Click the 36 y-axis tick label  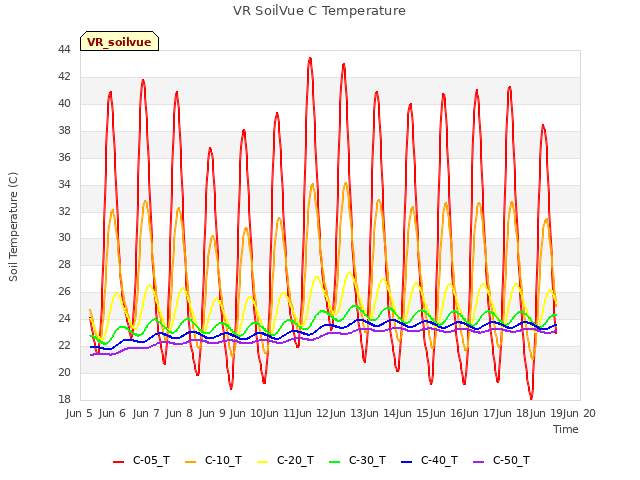coord(64,157)
